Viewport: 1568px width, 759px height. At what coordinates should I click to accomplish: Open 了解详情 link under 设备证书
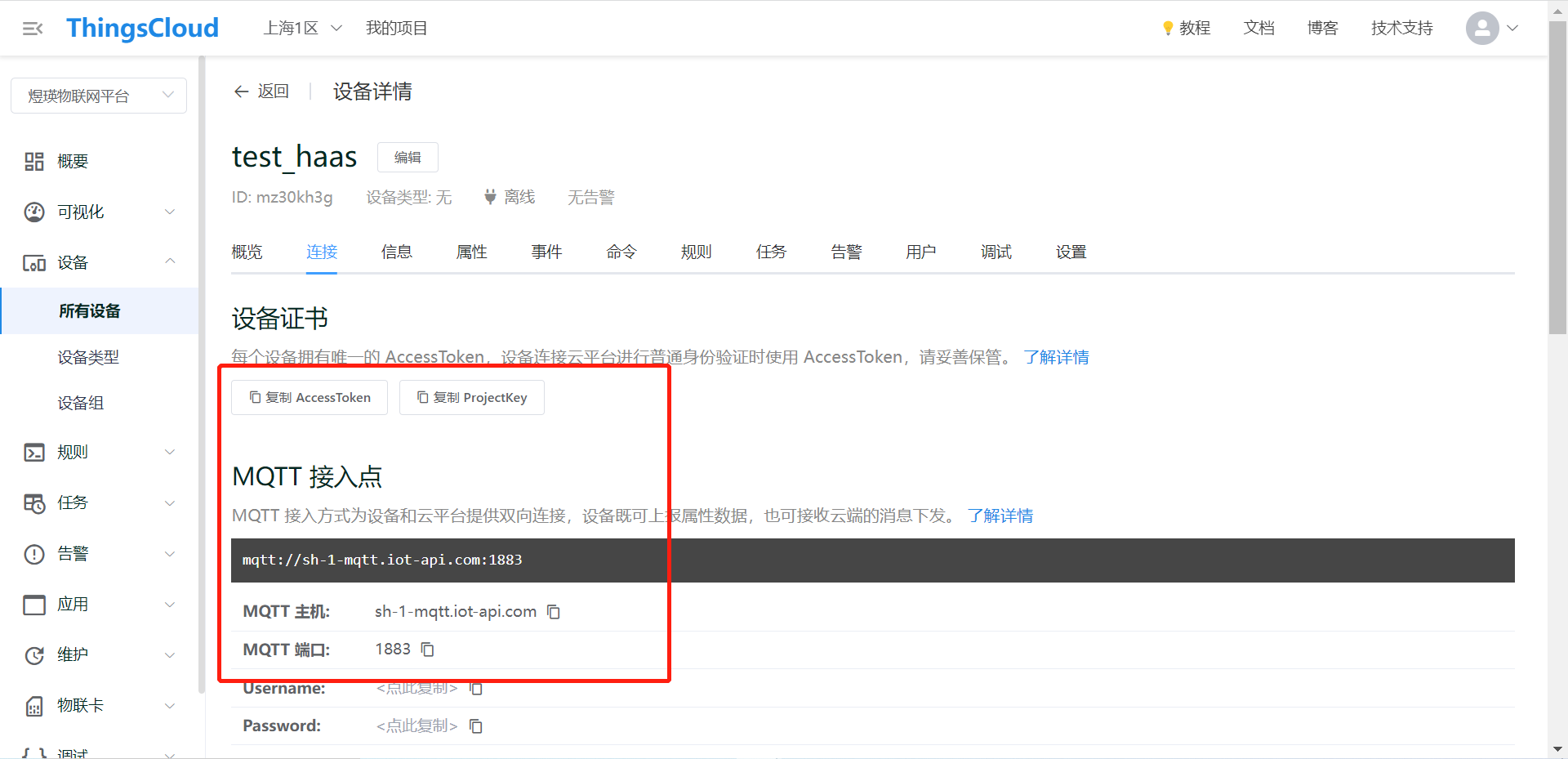pyautogui.click(x=1056, y=358)
